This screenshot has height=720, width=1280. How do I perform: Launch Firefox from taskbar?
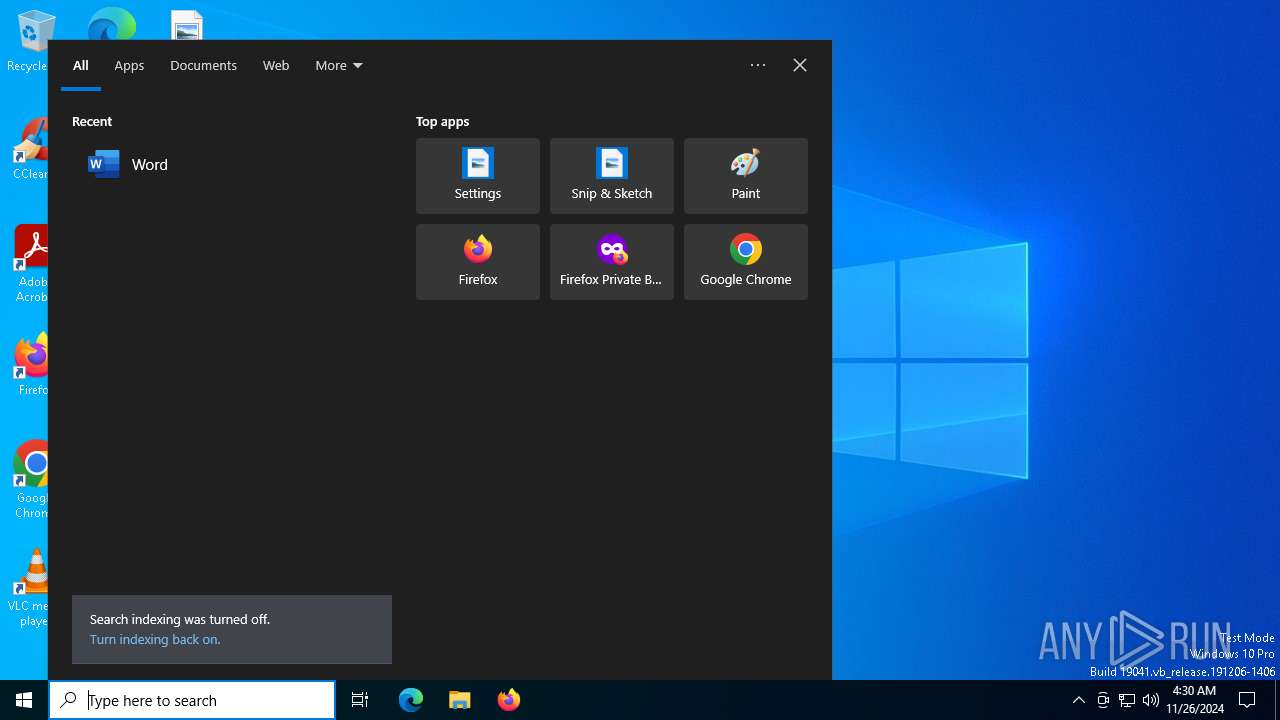(x=509, y=700)
